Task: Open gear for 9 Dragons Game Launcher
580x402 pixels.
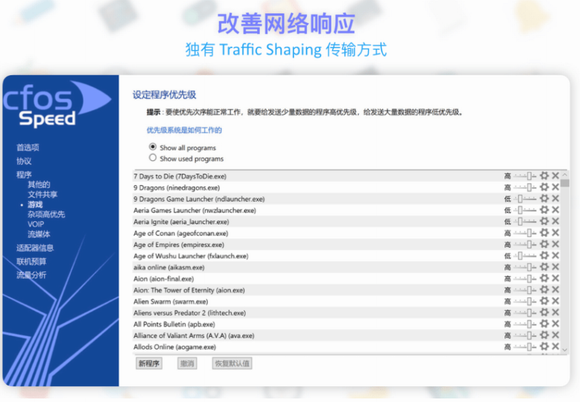Action: pos(544,199)
